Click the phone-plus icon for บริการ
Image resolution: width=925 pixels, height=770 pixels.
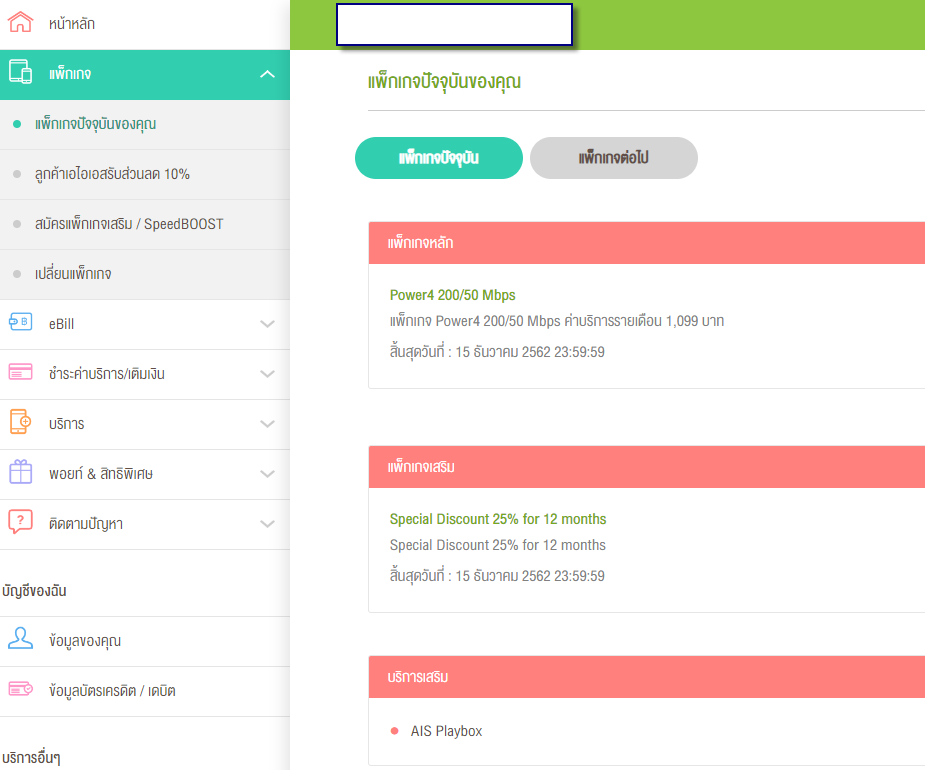click(20, 422)
